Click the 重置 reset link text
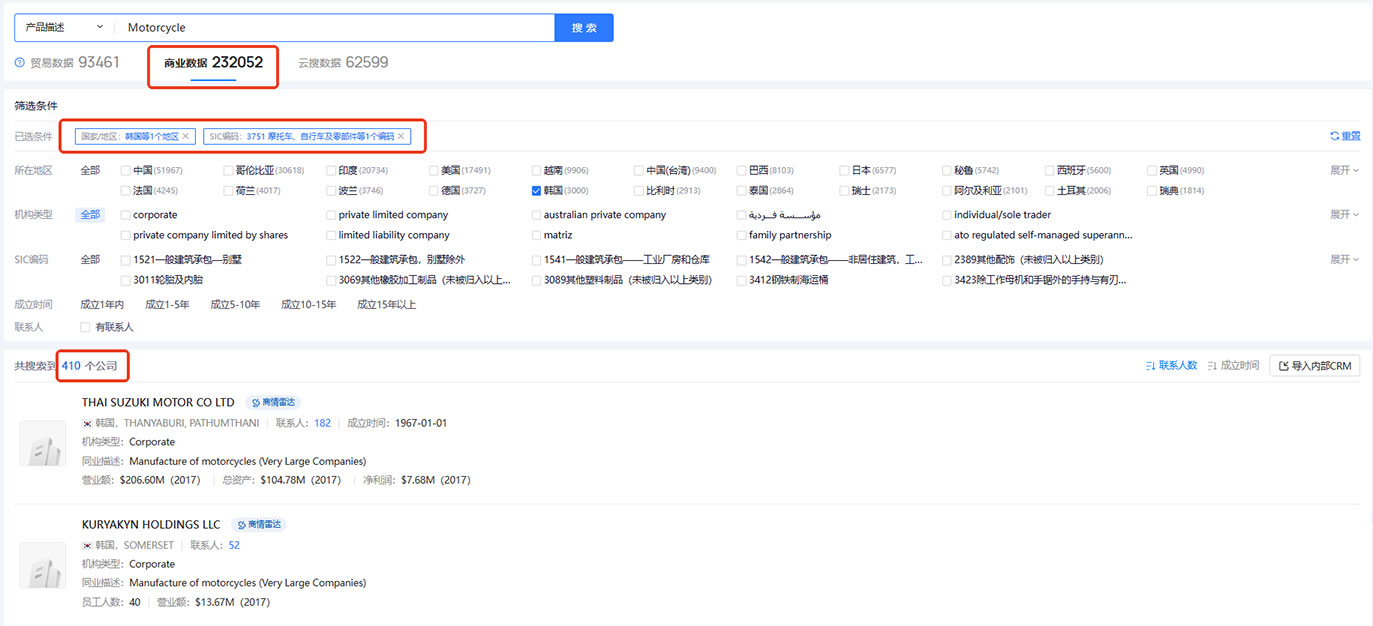 (1351, 136)
